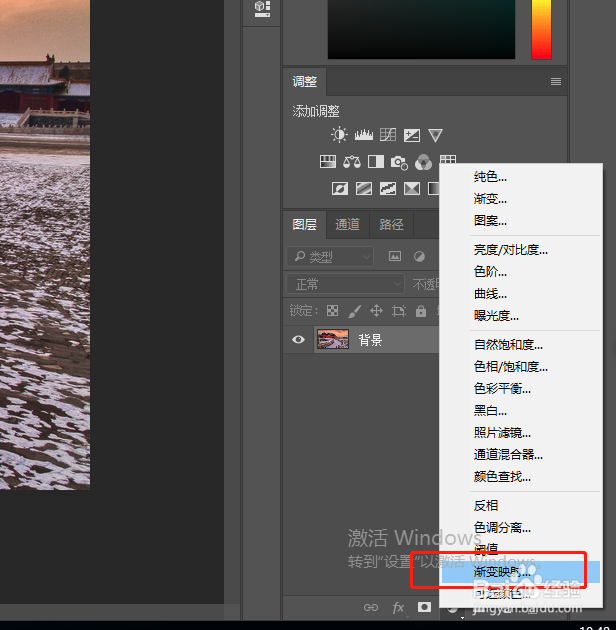Choose 色彩平衡... menu entry
616x630 pixels.
521,389
